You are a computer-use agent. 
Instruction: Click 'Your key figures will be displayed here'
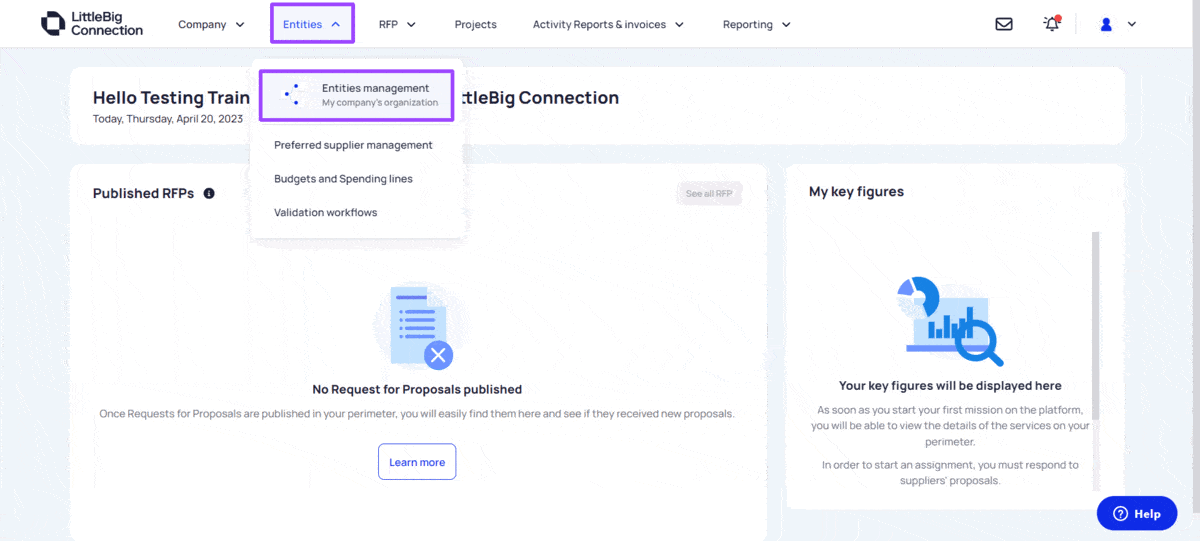950,385
